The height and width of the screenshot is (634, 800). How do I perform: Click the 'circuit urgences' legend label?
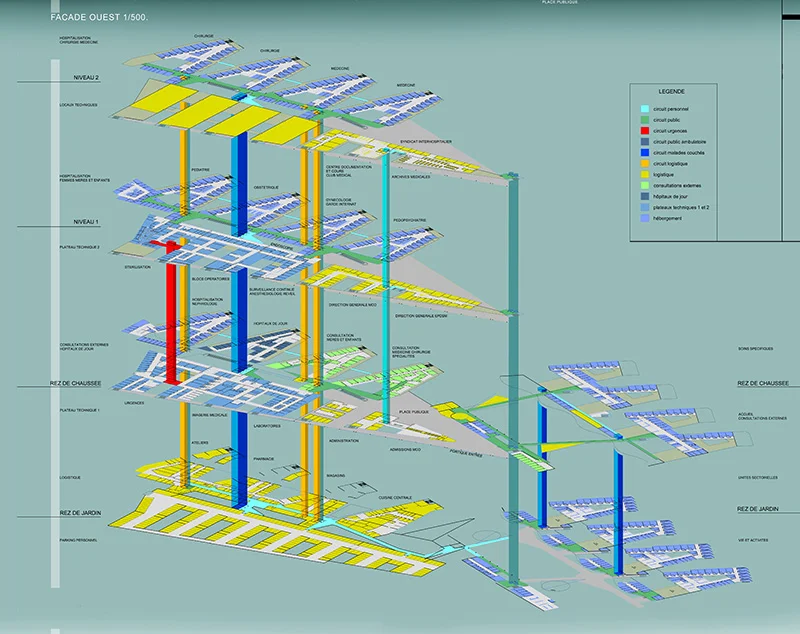pyautogui.click(x=670, y=131)
